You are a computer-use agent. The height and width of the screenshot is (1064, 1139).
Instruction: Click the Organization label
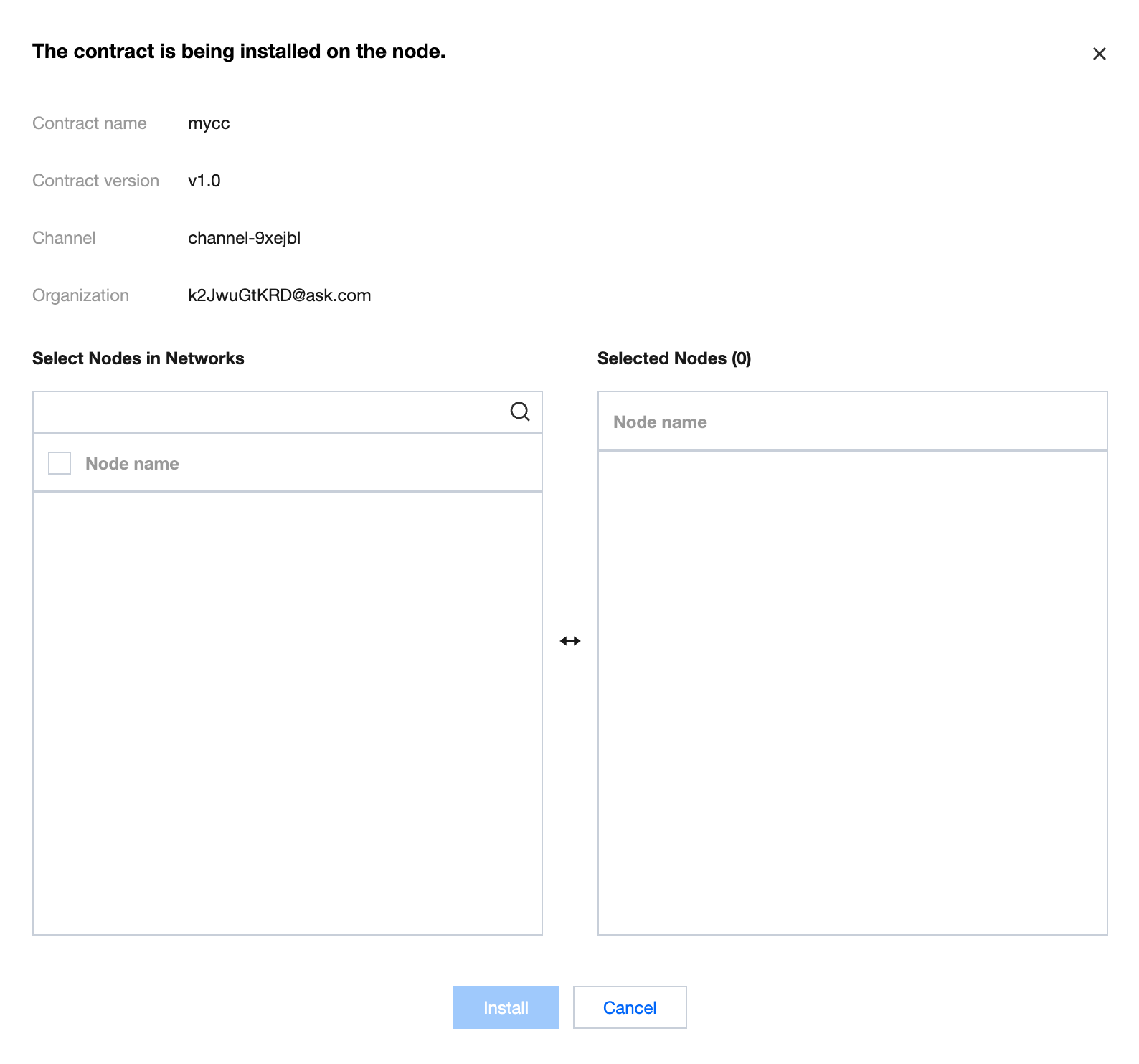(x=80, y=295)
